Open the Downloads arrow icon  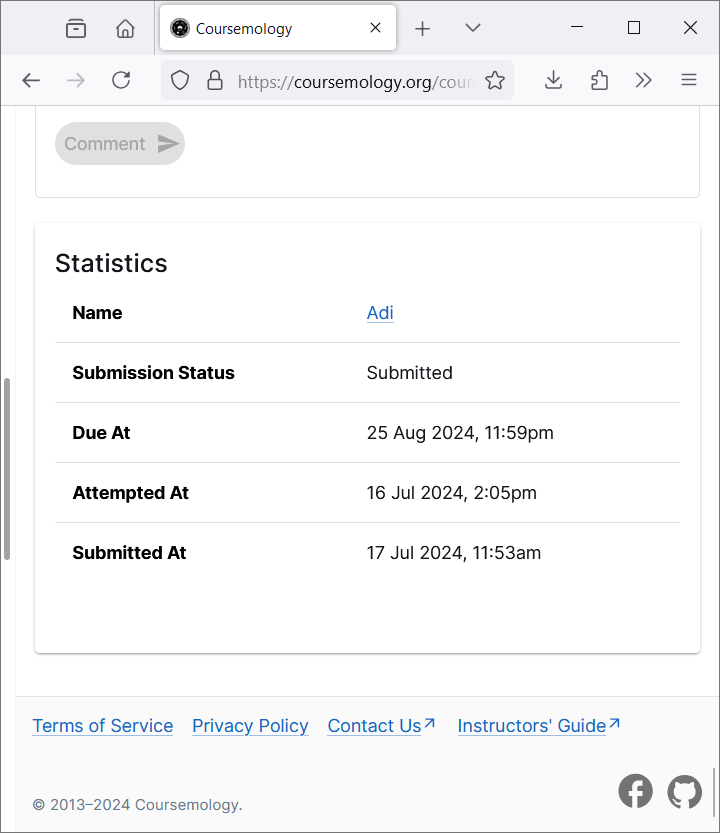pyautogui.click(x=553, y=81)
